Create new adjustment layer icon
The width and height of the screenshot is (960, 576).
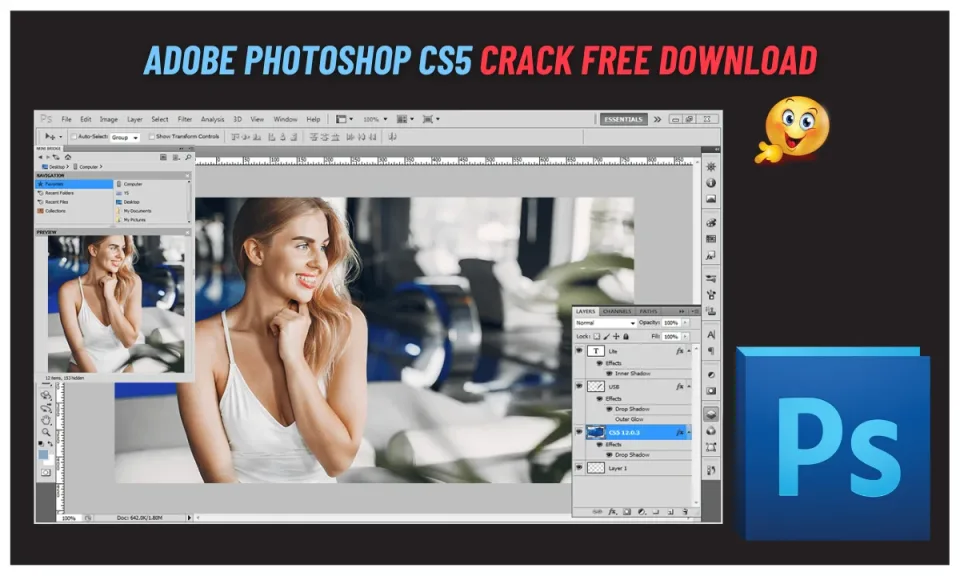tap(642, 512)
